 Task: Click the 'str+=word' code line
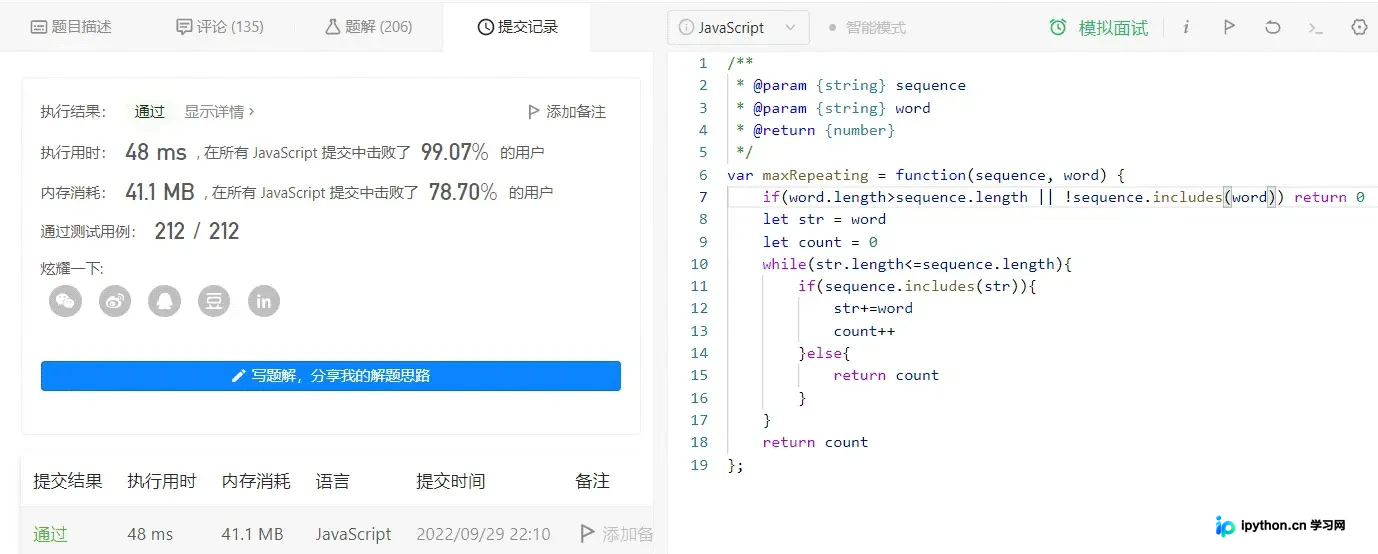[873, 308]
